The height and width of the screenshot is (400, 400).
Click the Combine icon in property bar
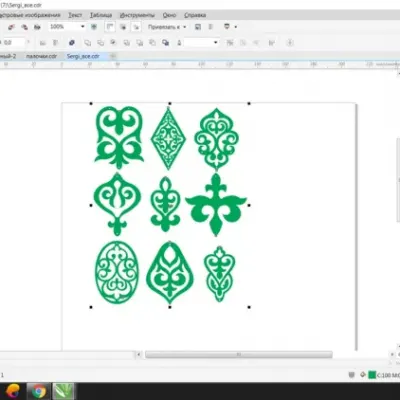[x=72, y=43]
